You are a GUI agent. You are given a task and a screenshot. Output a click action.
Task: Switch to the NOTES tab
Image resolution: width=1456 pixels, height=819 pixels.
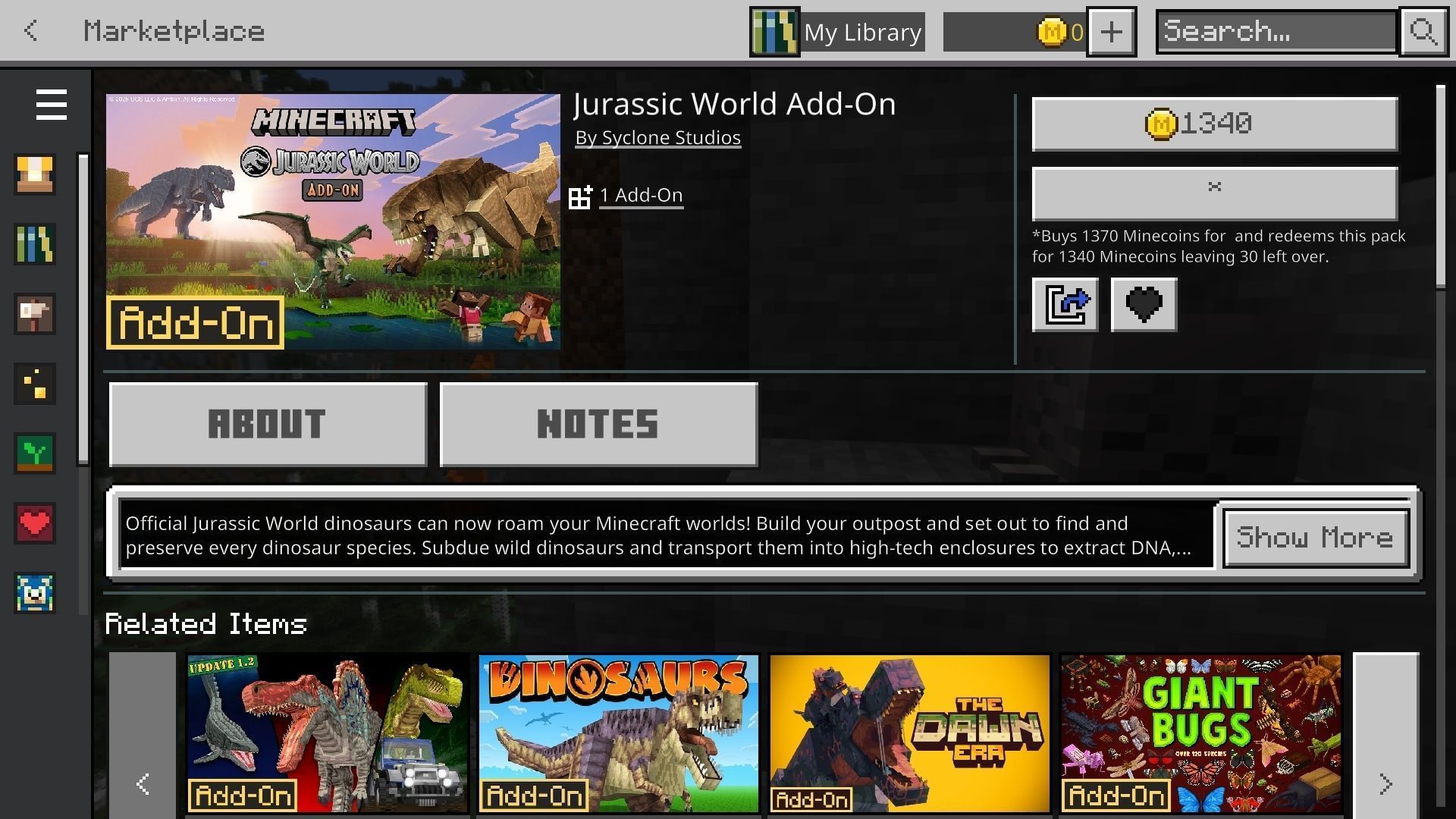598,424
